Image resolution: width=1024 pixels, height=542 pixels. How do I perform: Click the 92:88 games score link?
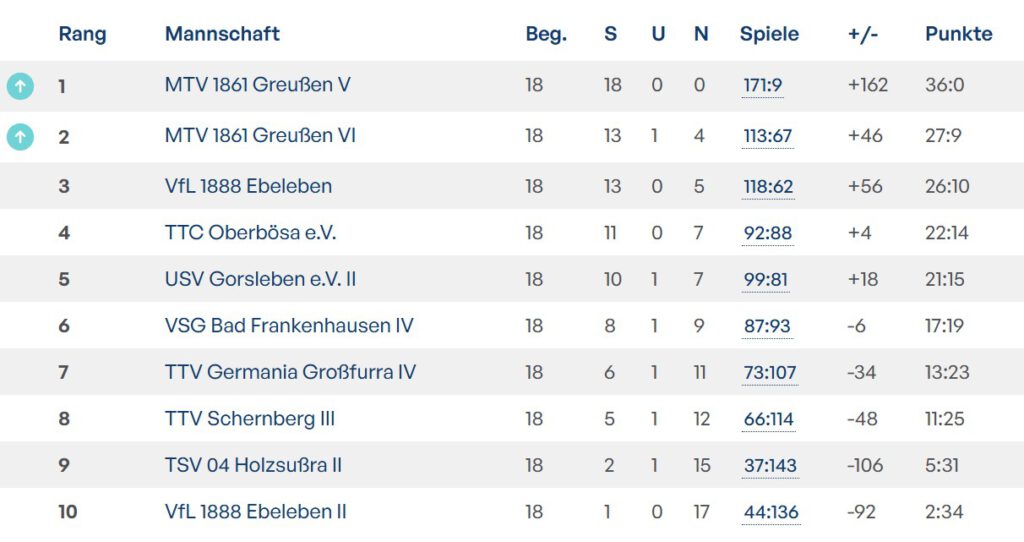click(x=767, y=234)
